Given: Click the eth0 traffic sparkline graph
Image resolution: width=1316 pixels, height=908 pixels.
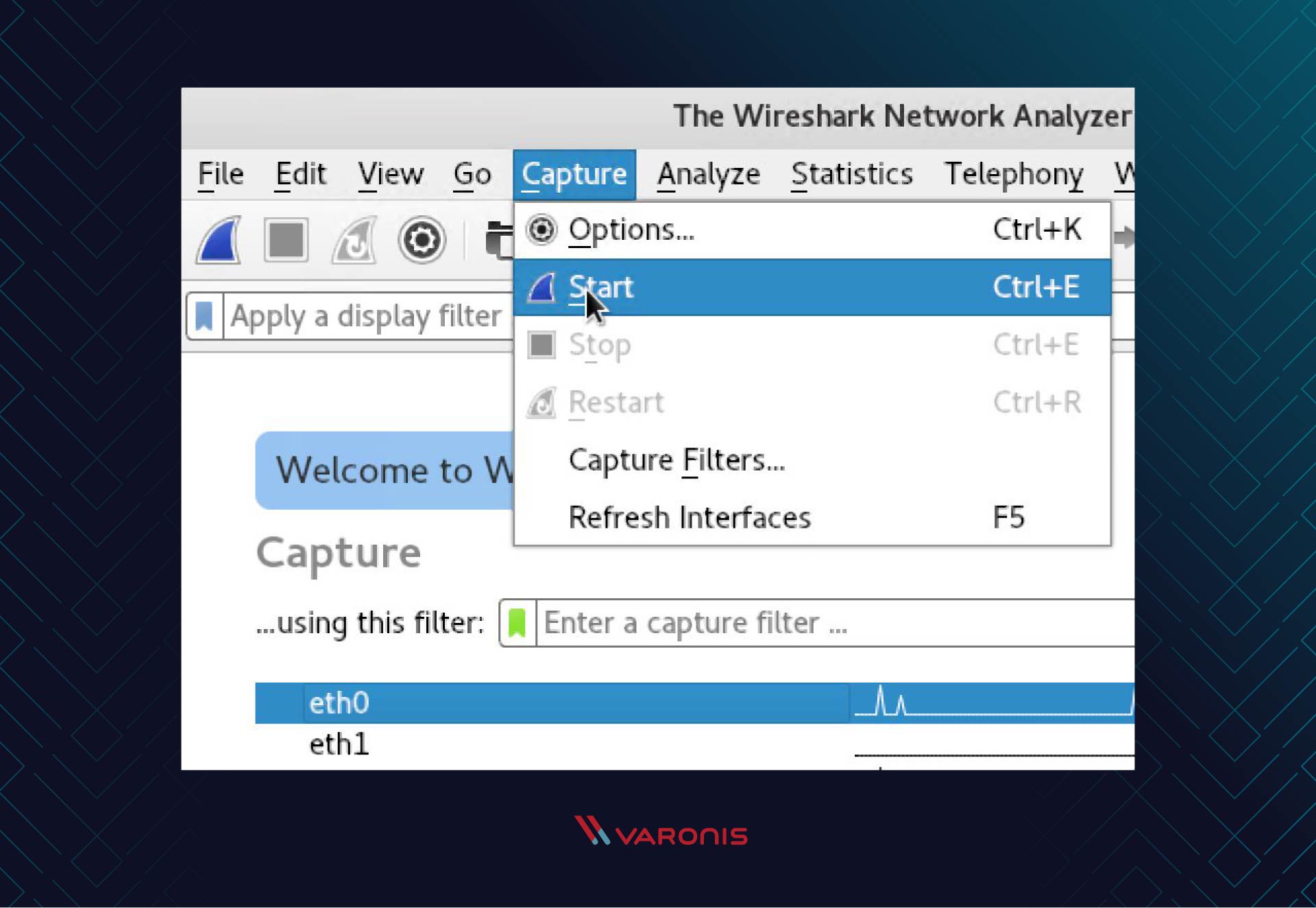Looking at the screenshot, I should 993,703.
